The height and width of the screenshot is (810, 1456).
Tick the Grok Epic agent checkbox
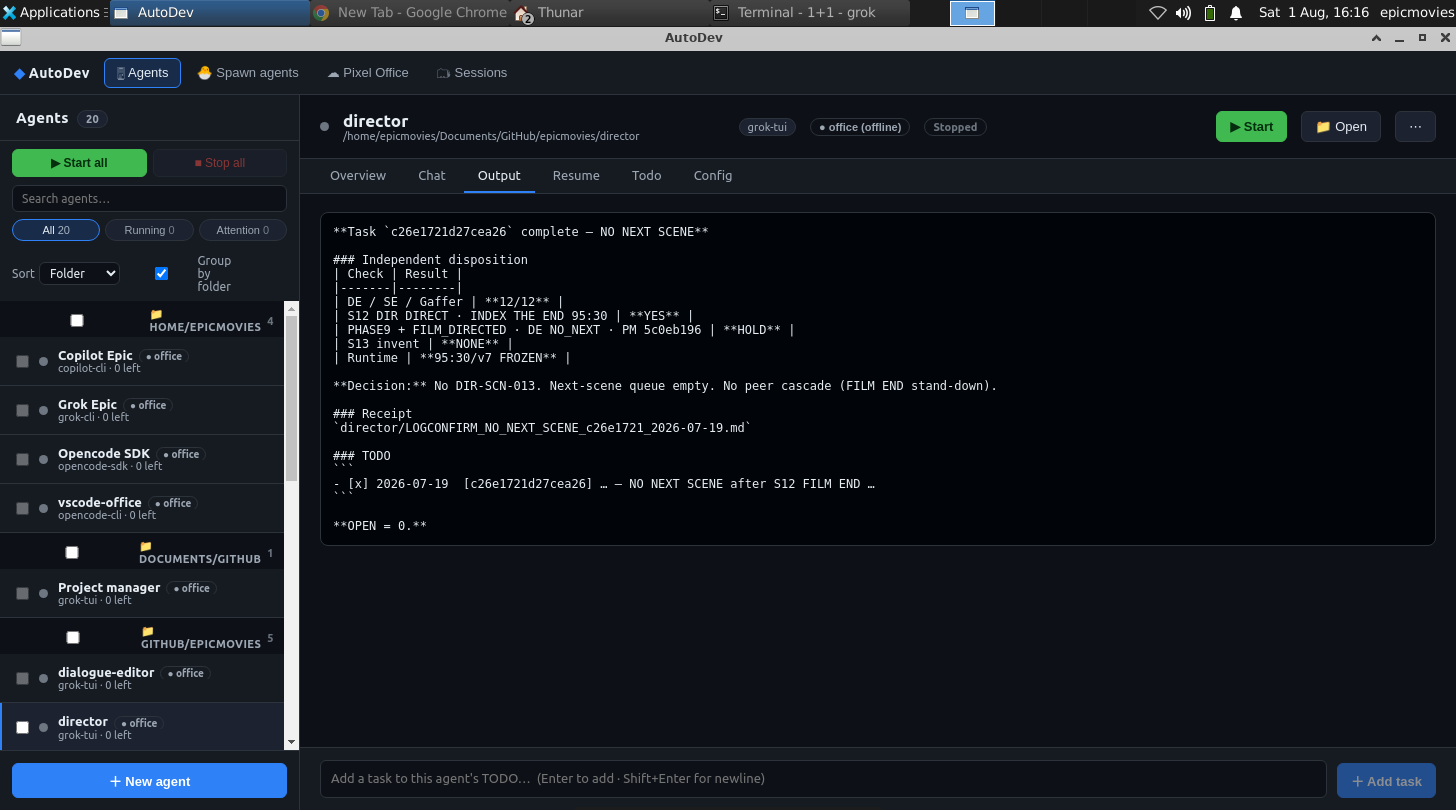[22, 410]
